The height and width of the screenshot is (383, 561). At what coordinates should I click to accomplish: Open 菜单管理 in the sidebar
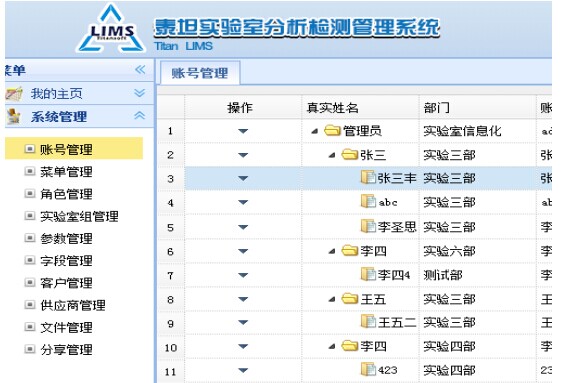tap(66, 172)
